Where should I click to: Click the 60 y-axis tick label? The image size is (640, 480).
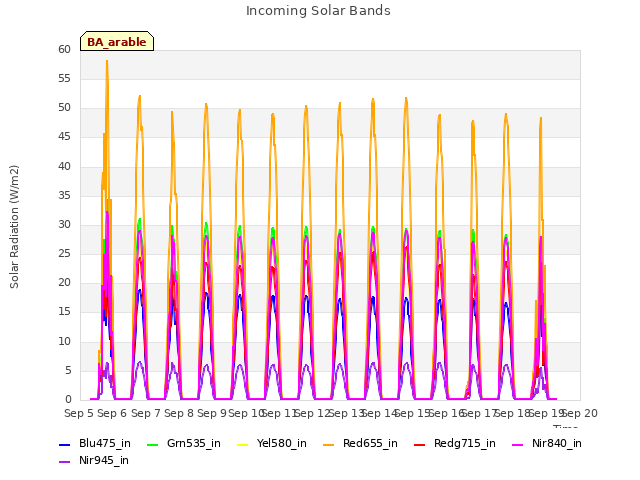[64, 49]
